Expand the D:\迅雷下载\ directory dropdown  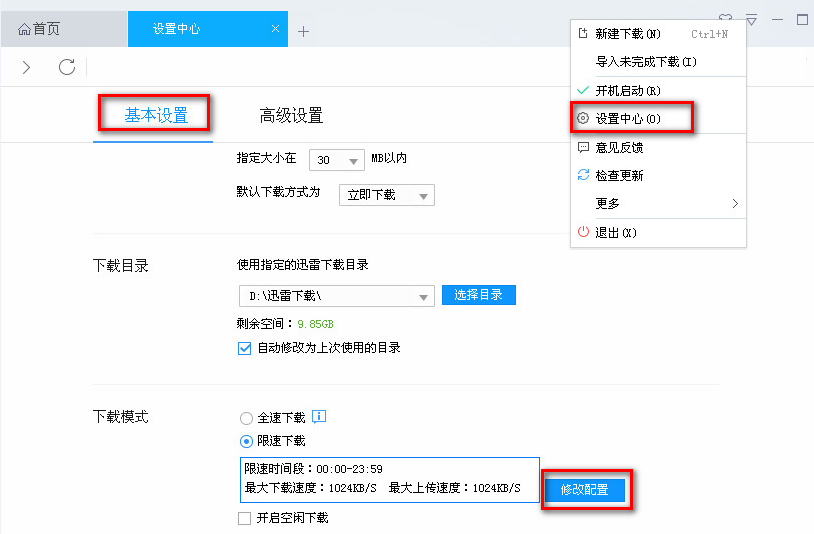point(336,296)
